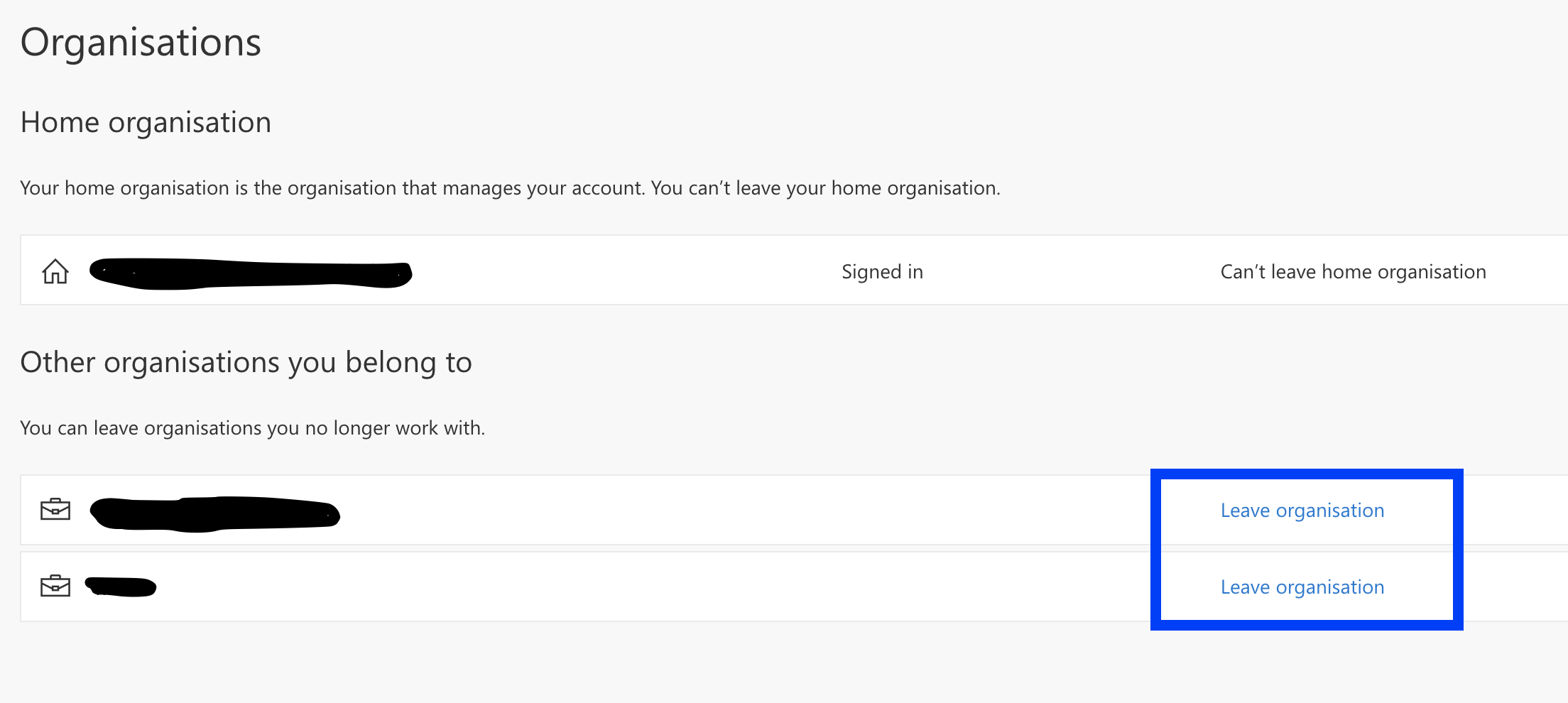Click the first briefcase icon under other organisations
The width and height of the screenshot is (1568, 703).
pyautogui.click(x=55, y=510)
